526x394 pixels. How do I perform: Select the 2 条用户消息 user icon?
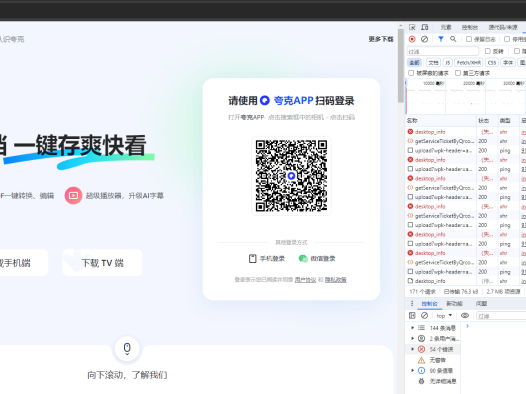(421, 339)
